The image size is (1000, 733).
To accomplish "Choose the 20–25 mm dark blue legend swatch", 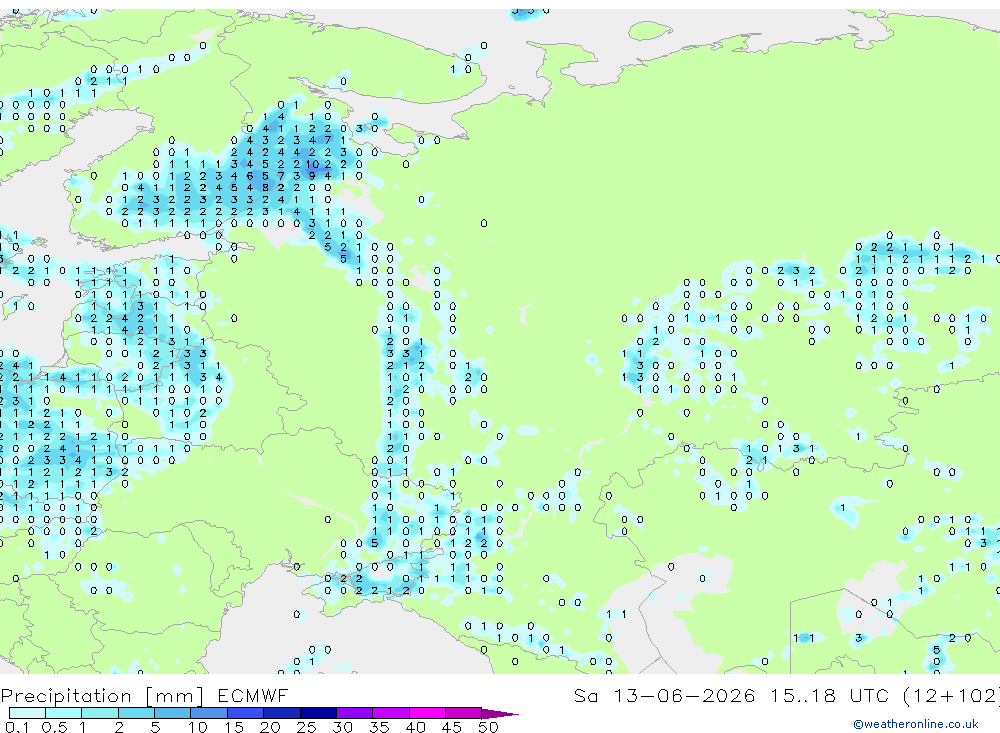I will tap(282, 713).
